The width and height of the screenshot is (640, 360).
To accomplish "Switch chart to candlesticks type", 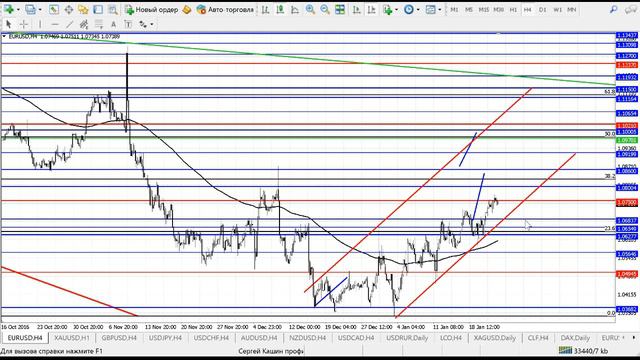I will coord(280,9).
